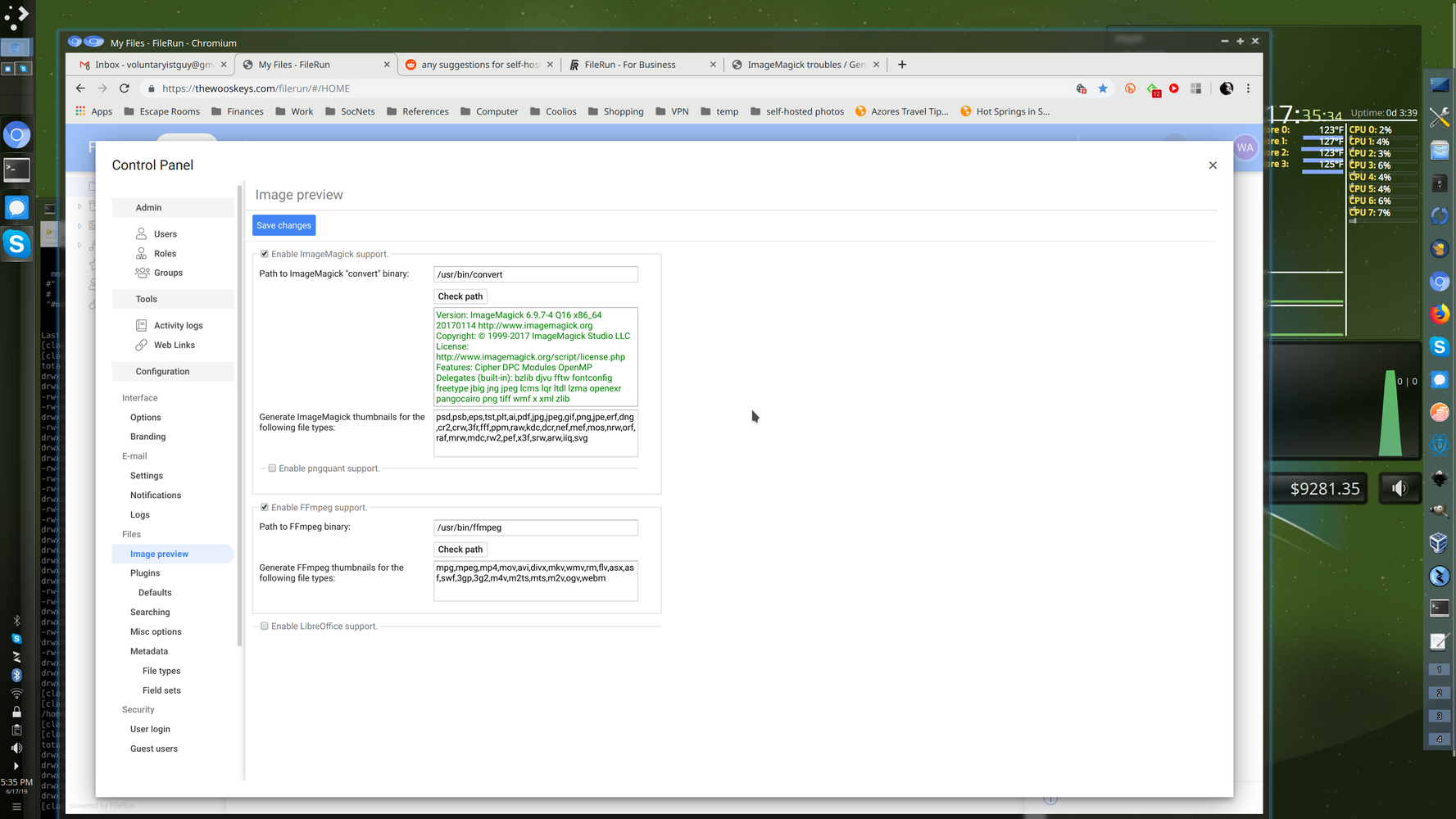1456x819 pixels.
Task: Open the References bookmark folder
Action: pos(418,111)
